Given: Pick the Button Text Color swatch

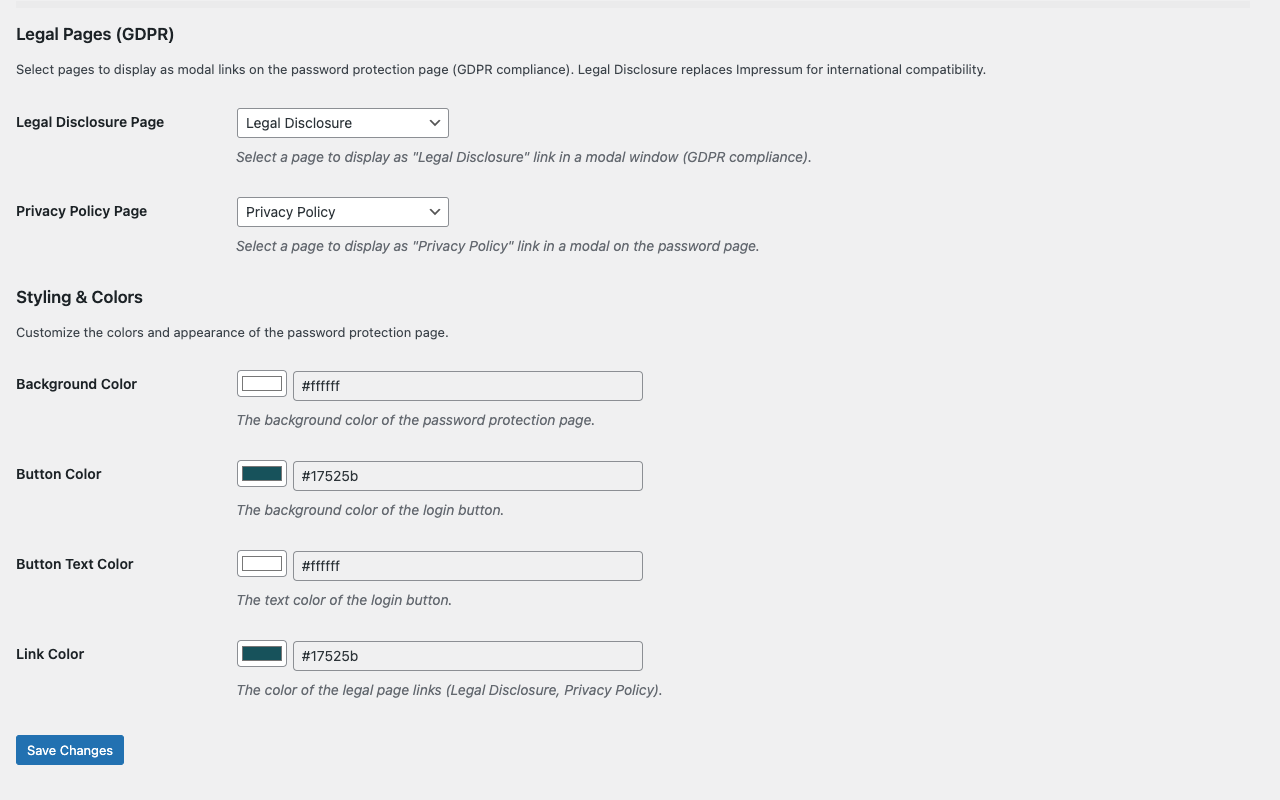Looking at the screenshot, I should [262, 564].
